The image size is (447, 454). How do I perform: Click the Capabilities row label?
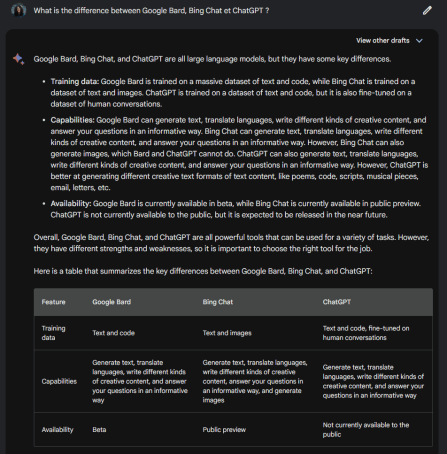(59, 381)
